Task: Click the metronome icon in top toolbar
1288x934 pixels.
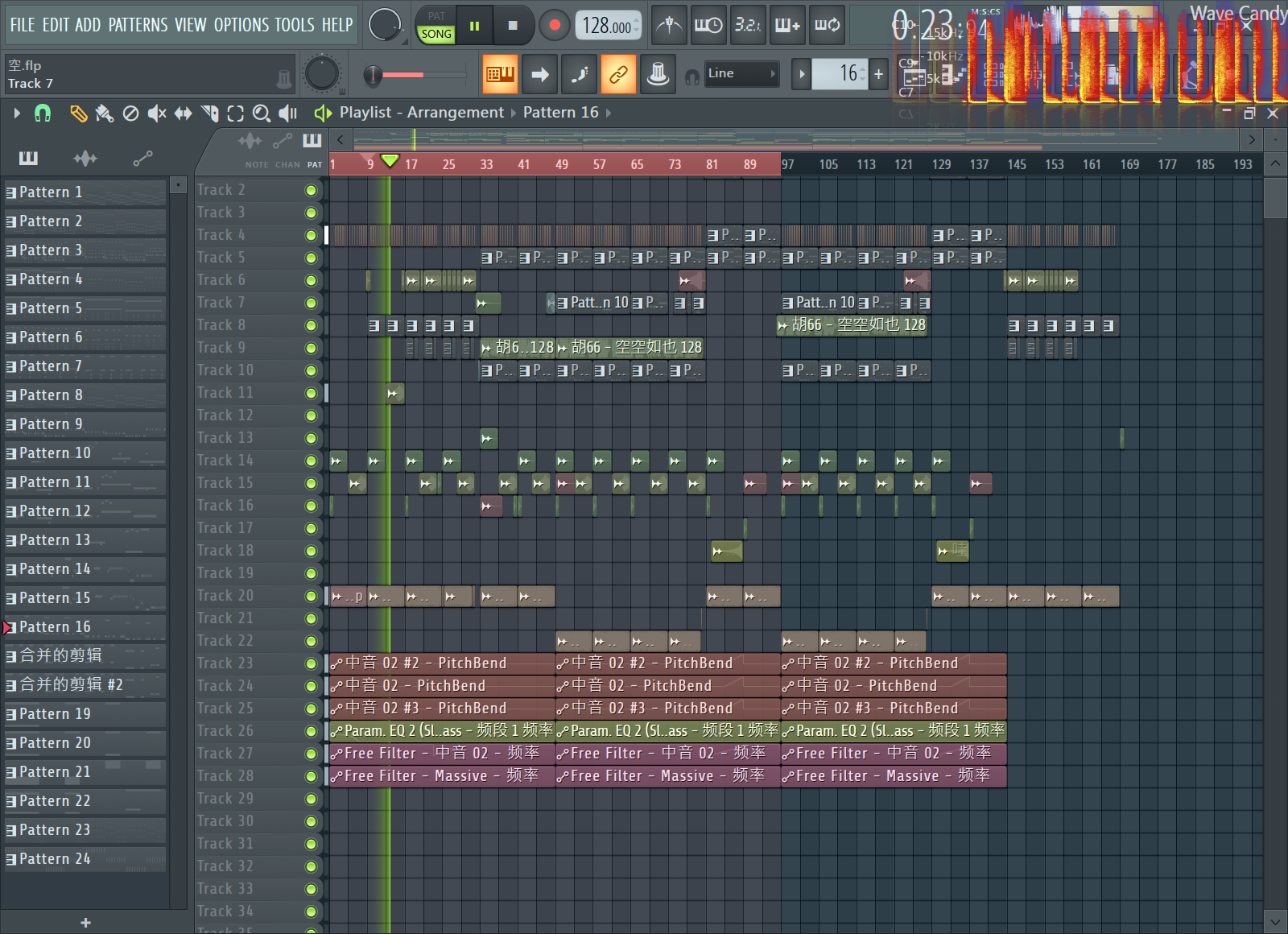Action: [x=668, y=26]
